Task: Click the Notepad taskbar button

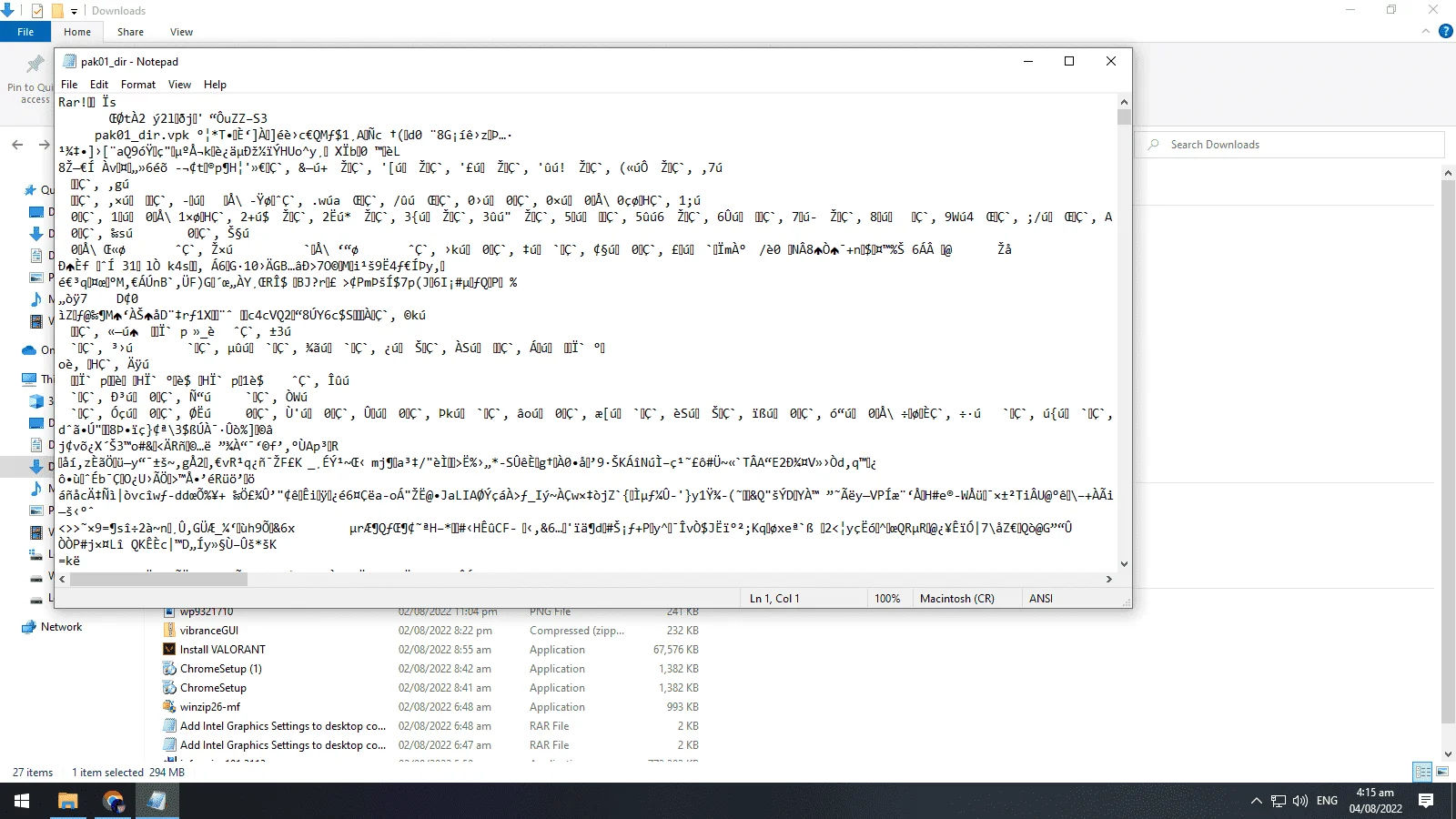Action: click(x=157, y=801)
